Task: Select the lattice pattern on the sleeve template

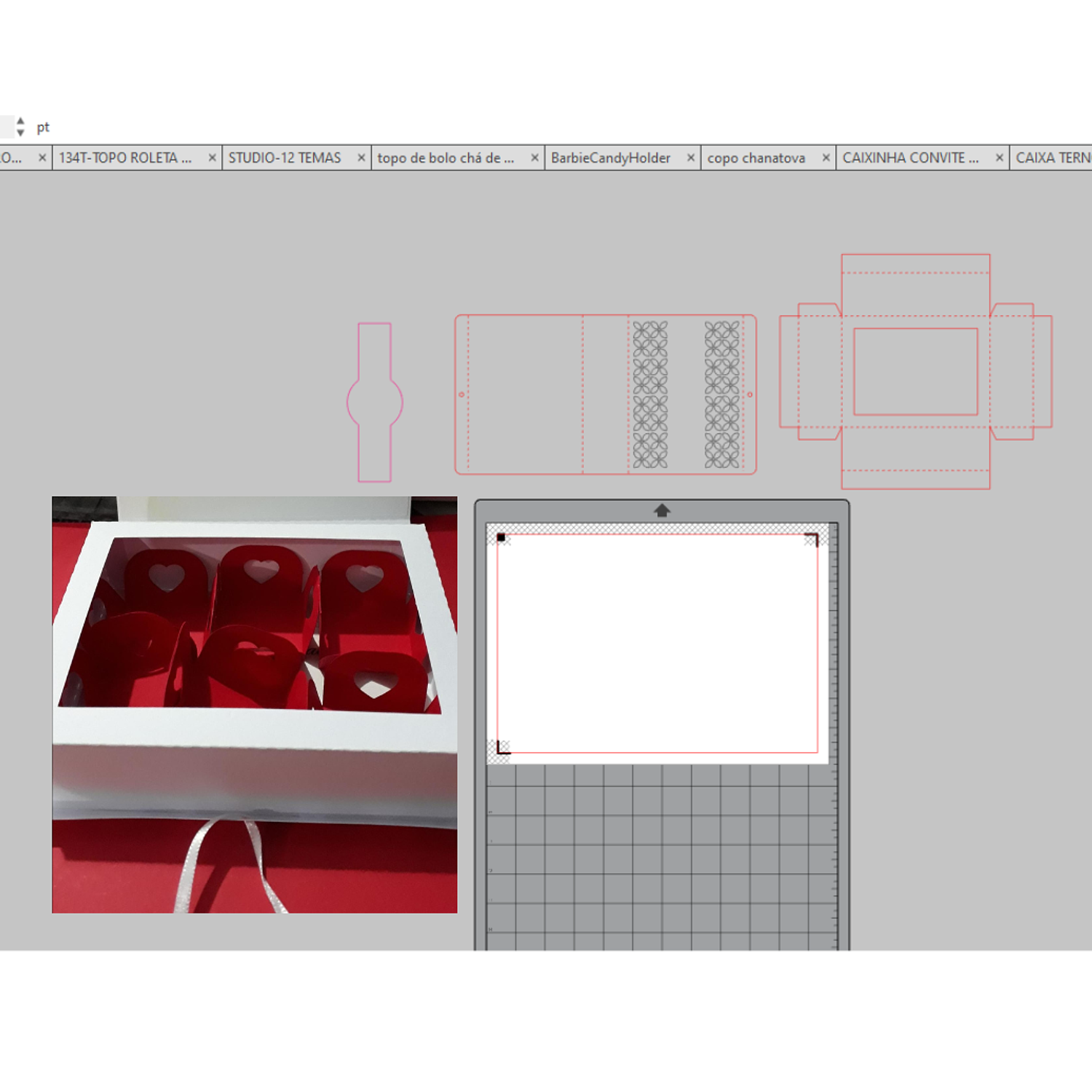Action: pos(650,395)
